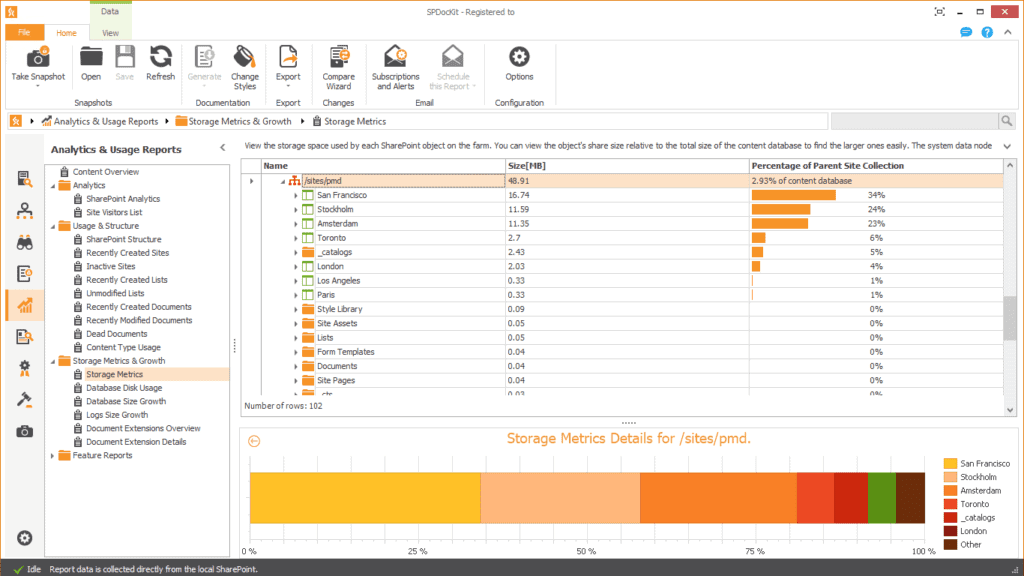Open the Content Overview report
The height and width of the screenshot is (576, 1024).
[x=106, y=172]
